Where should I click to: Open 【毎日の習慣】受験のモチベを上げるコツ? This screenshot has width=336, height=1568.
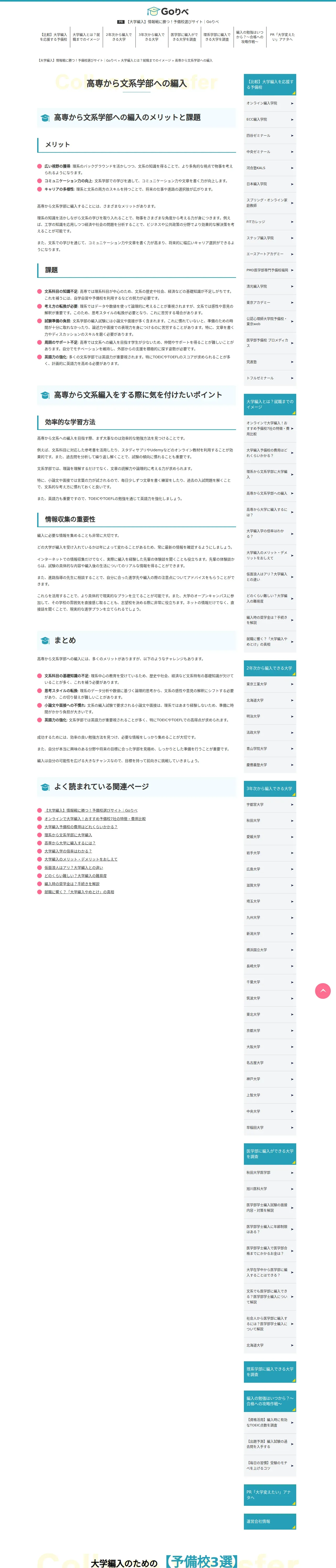[270, 1466]
